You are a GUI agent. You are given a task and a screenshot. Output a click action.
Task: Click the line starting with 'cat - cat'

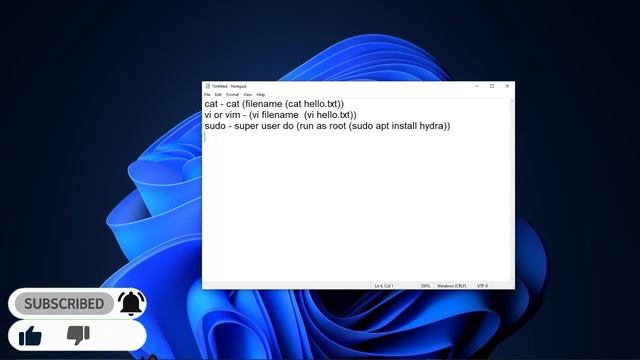tap(274, 104)
